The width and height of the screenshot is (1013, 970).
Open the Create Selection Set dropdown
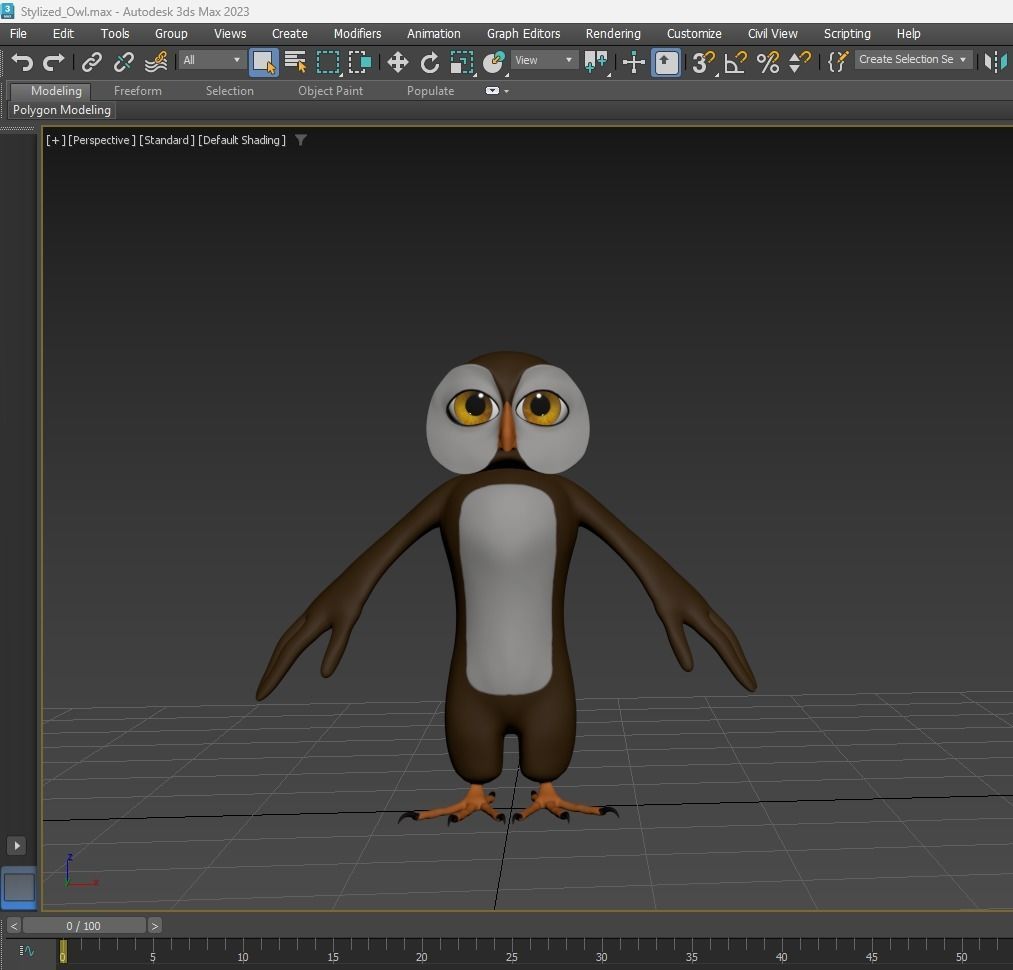coord(913,59)
